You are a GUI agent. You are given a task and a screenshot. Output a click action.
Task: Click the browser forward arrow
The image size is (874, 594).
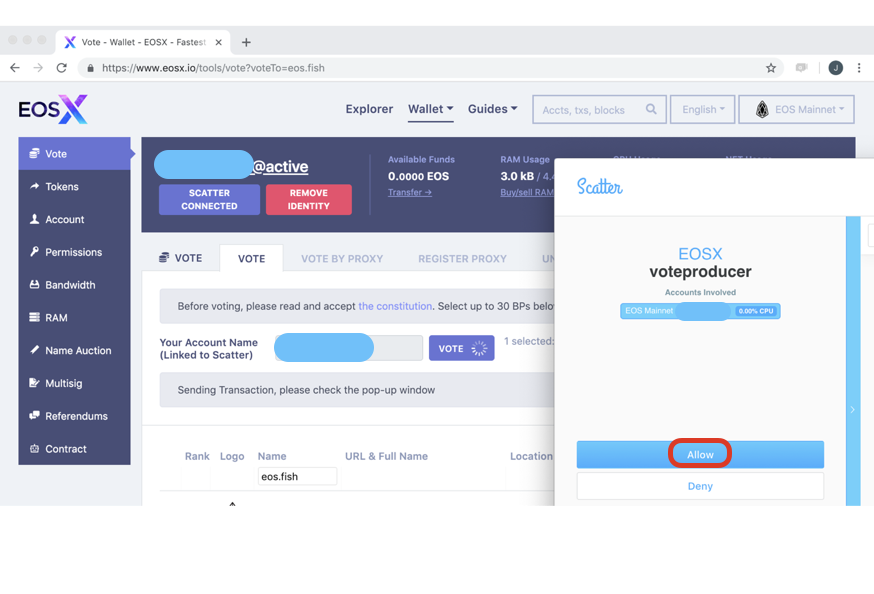tap(38, 68)
